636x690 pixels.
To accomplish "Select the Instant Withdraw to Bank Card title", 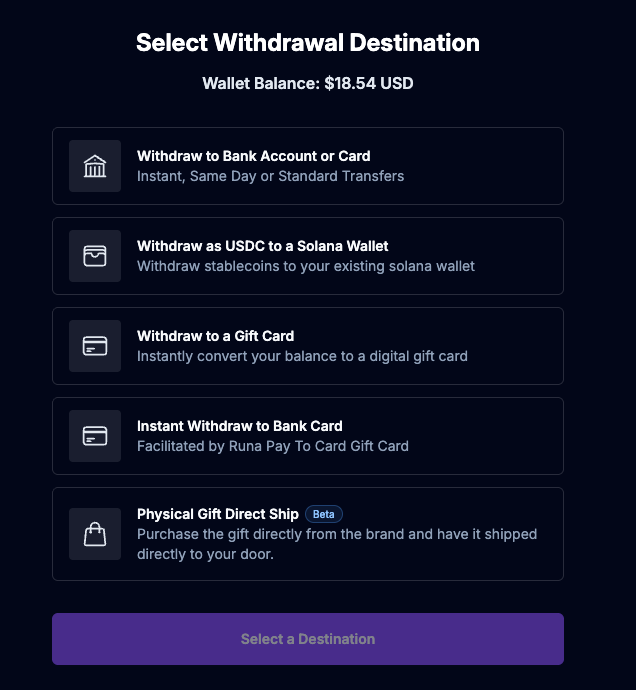I will tap(239, 426).
